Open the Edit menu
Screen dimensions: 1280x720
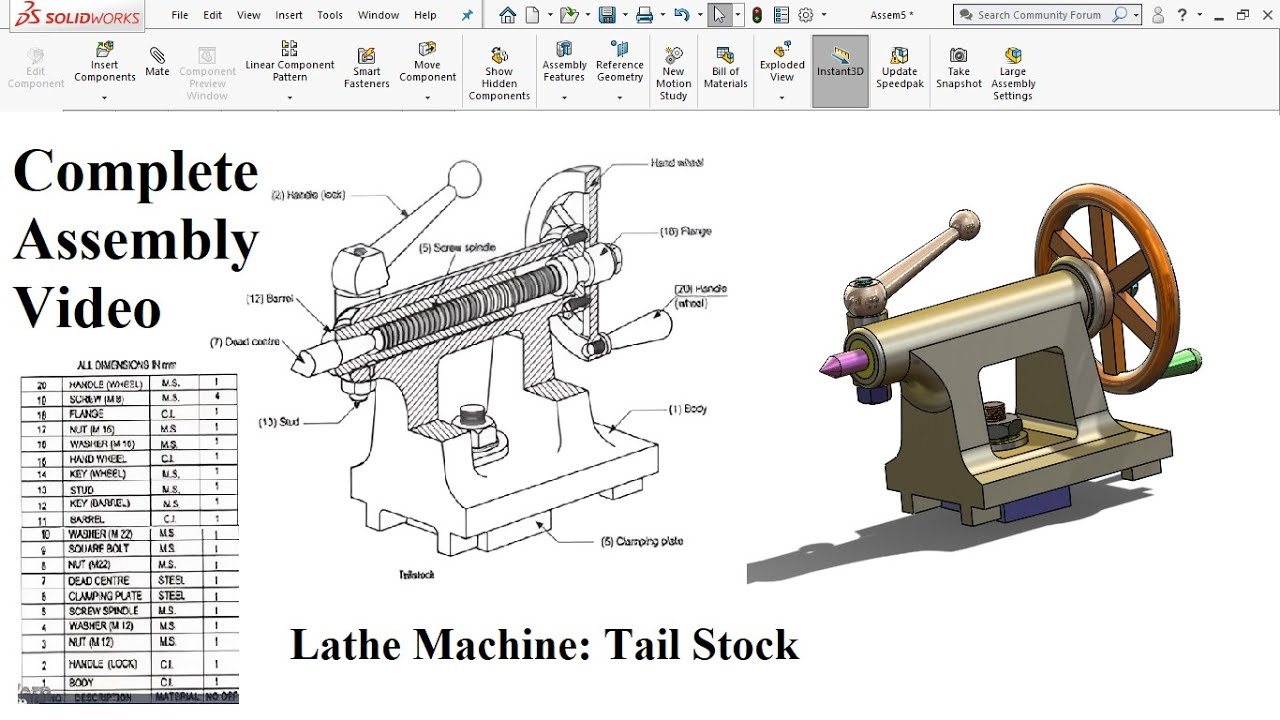(x=213, y=15)
